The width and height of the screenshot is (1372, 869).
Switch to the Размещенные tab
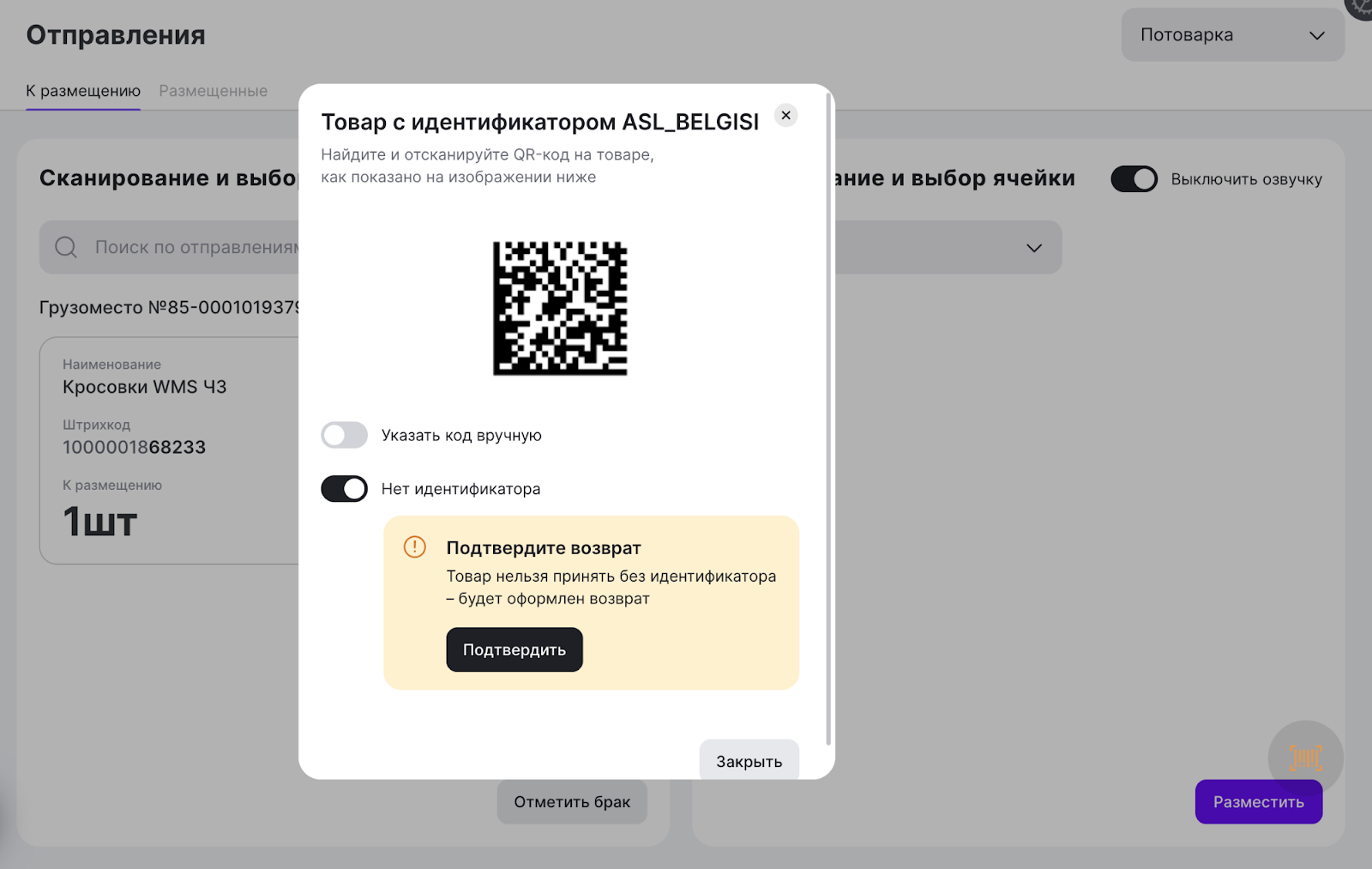pyautogui.click(x=213, y=91)
